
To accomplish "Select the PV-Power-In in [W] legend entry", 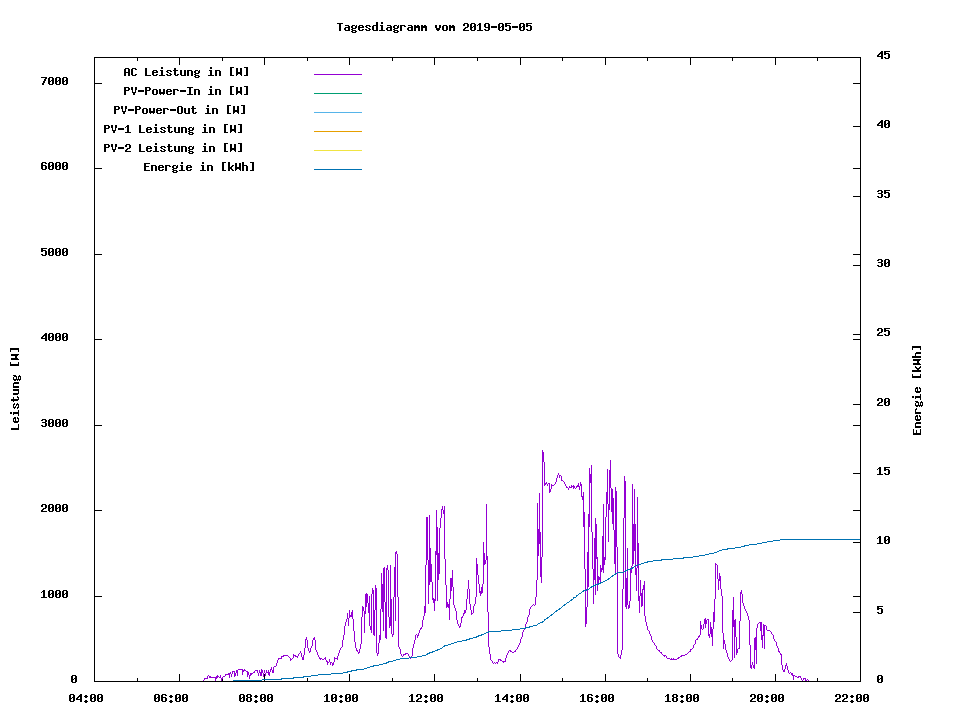I will click(193, 91).
